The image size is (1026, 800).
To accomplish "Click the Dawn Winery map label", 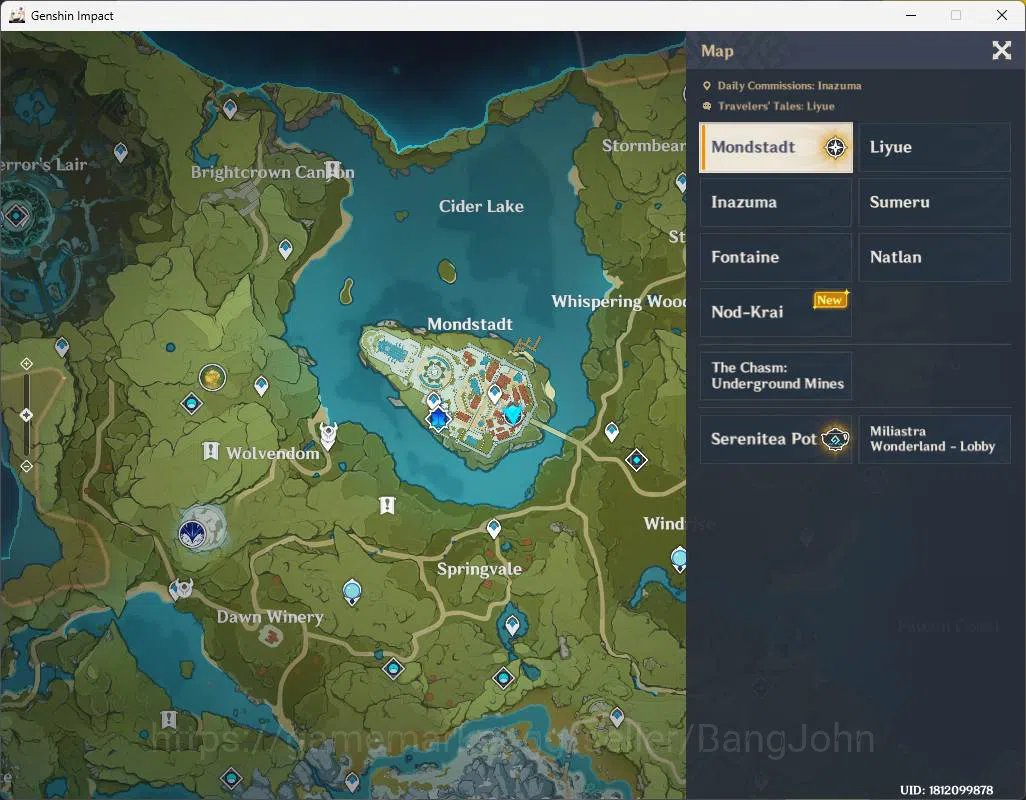I will (x=270, y=617).
